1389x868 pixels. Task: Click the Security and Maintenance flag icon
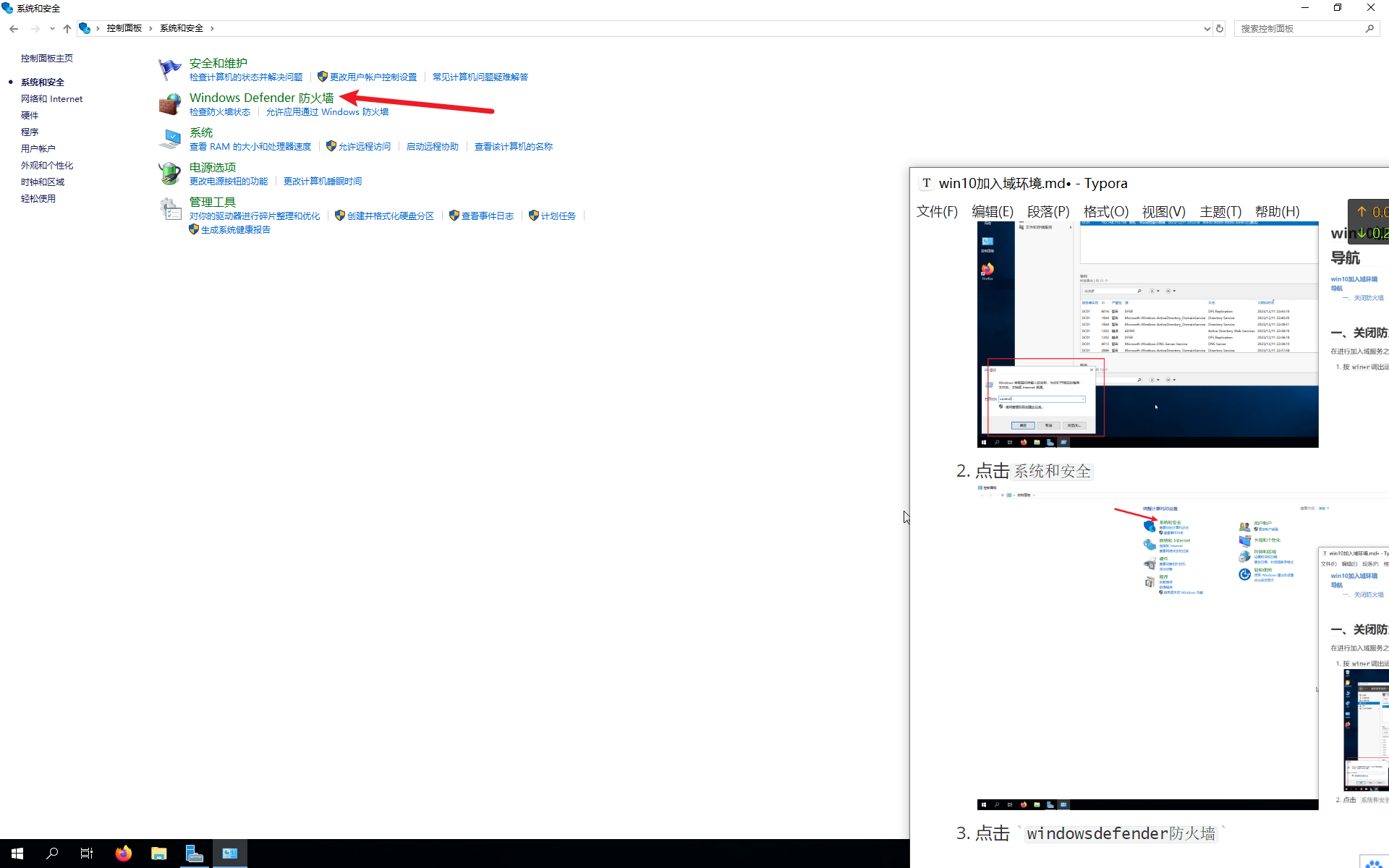[x=169, y=69]
